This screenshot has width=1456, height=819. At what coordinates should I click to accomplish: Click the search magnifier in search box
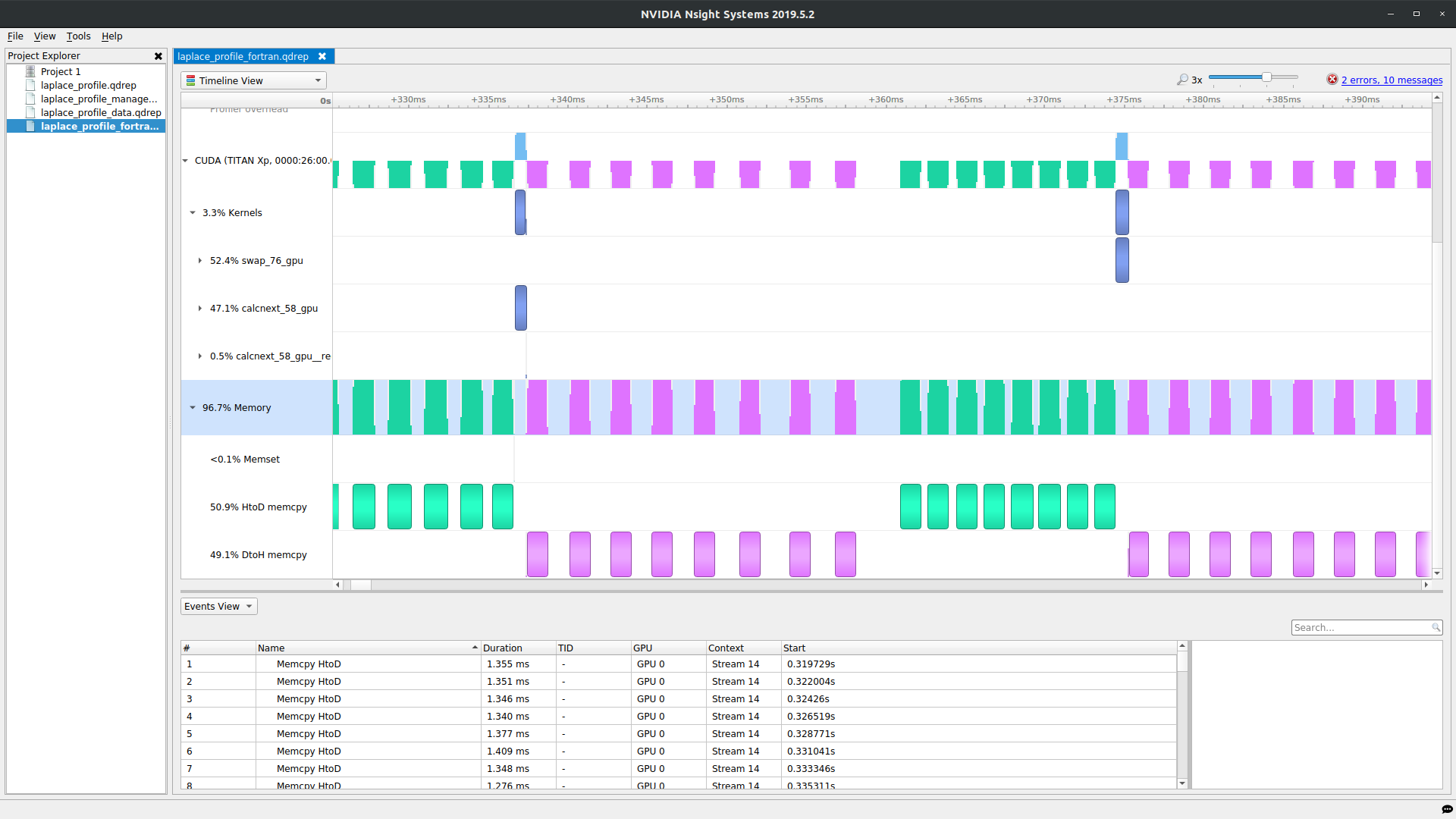tap(1436, 627)
